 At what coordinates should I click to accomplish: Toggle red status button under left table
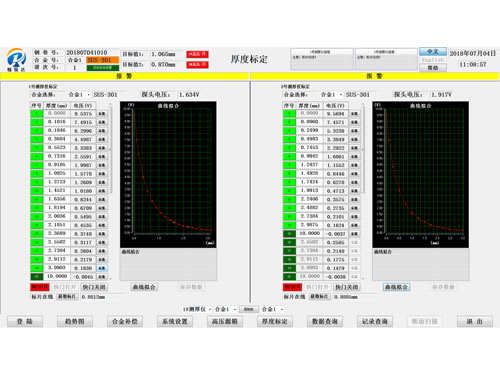[x=40, y=287]
